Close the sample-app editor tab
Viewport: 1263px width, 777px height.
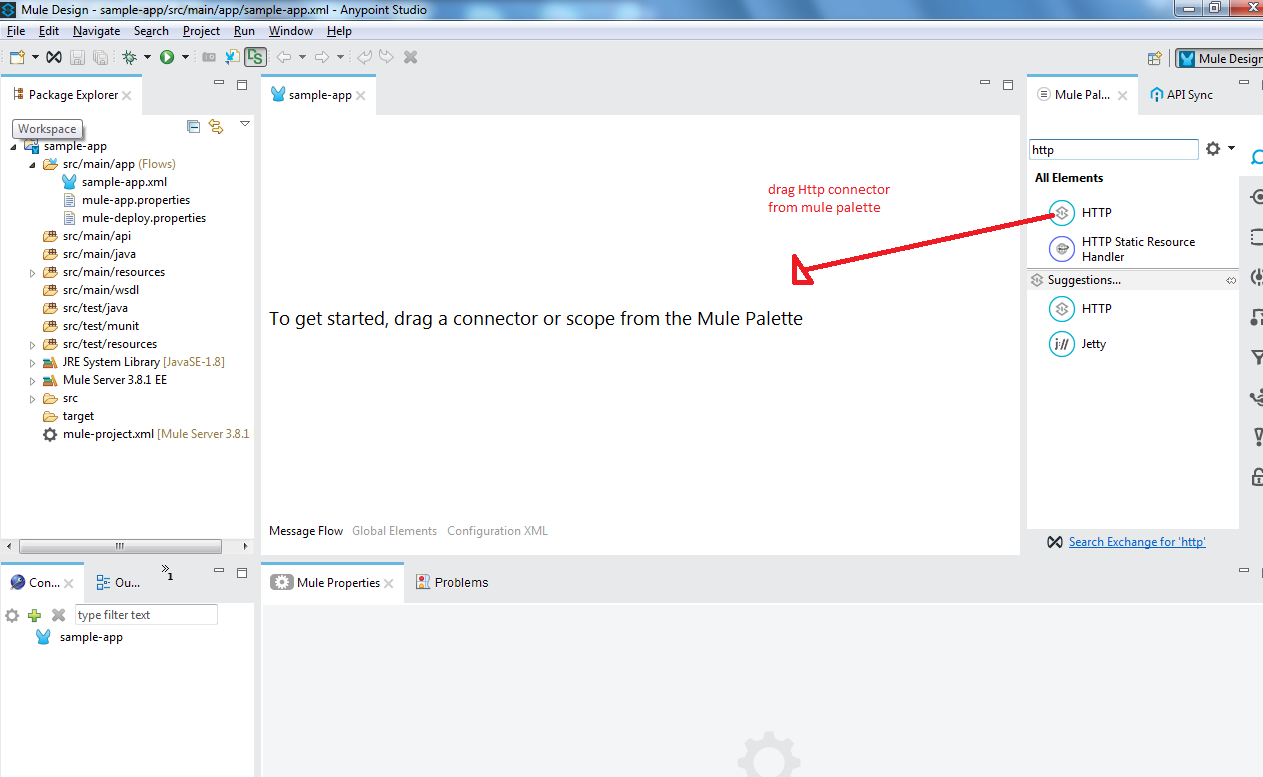tap(361, 96)
